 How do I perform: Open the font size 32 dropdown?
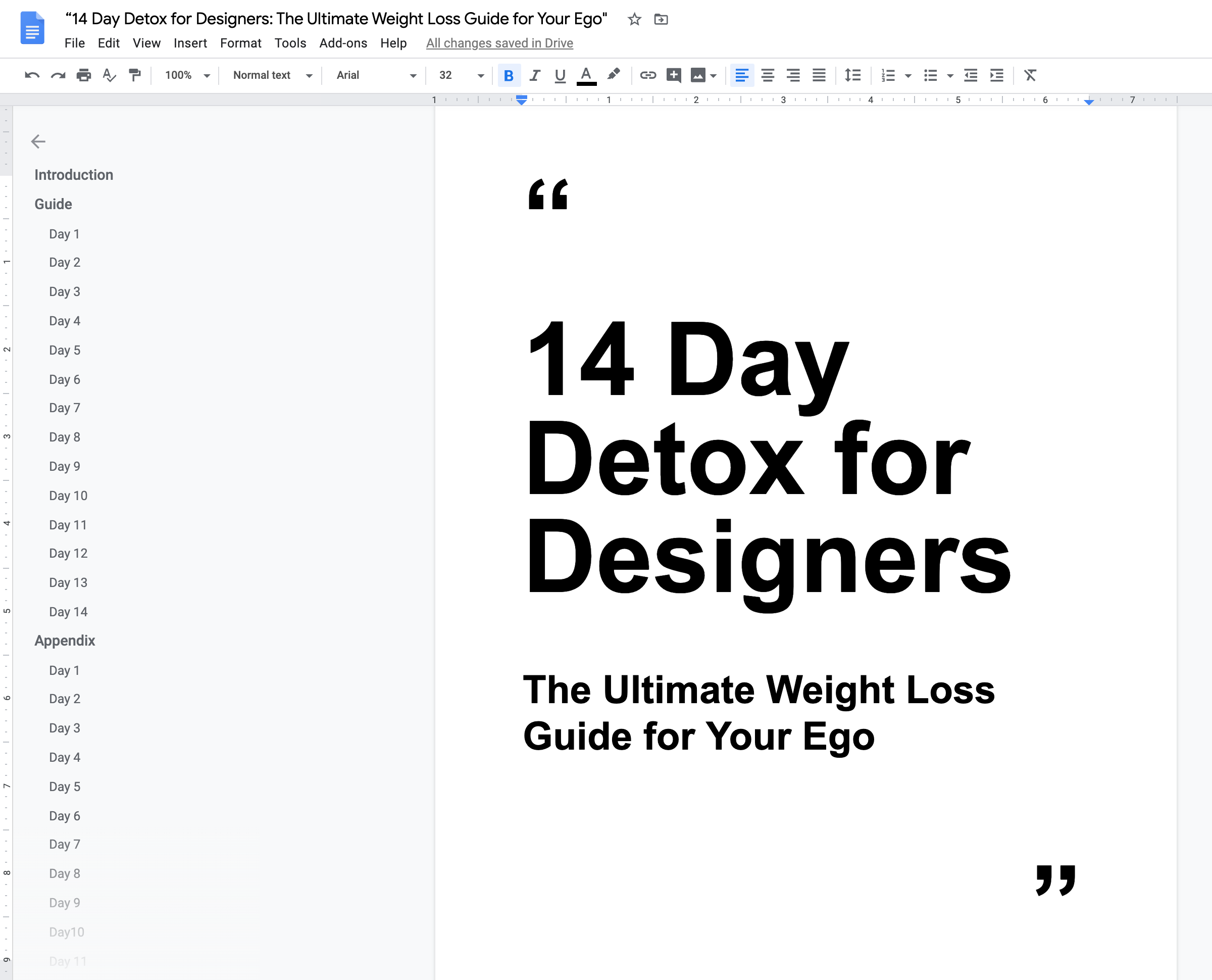pos(461,75)
